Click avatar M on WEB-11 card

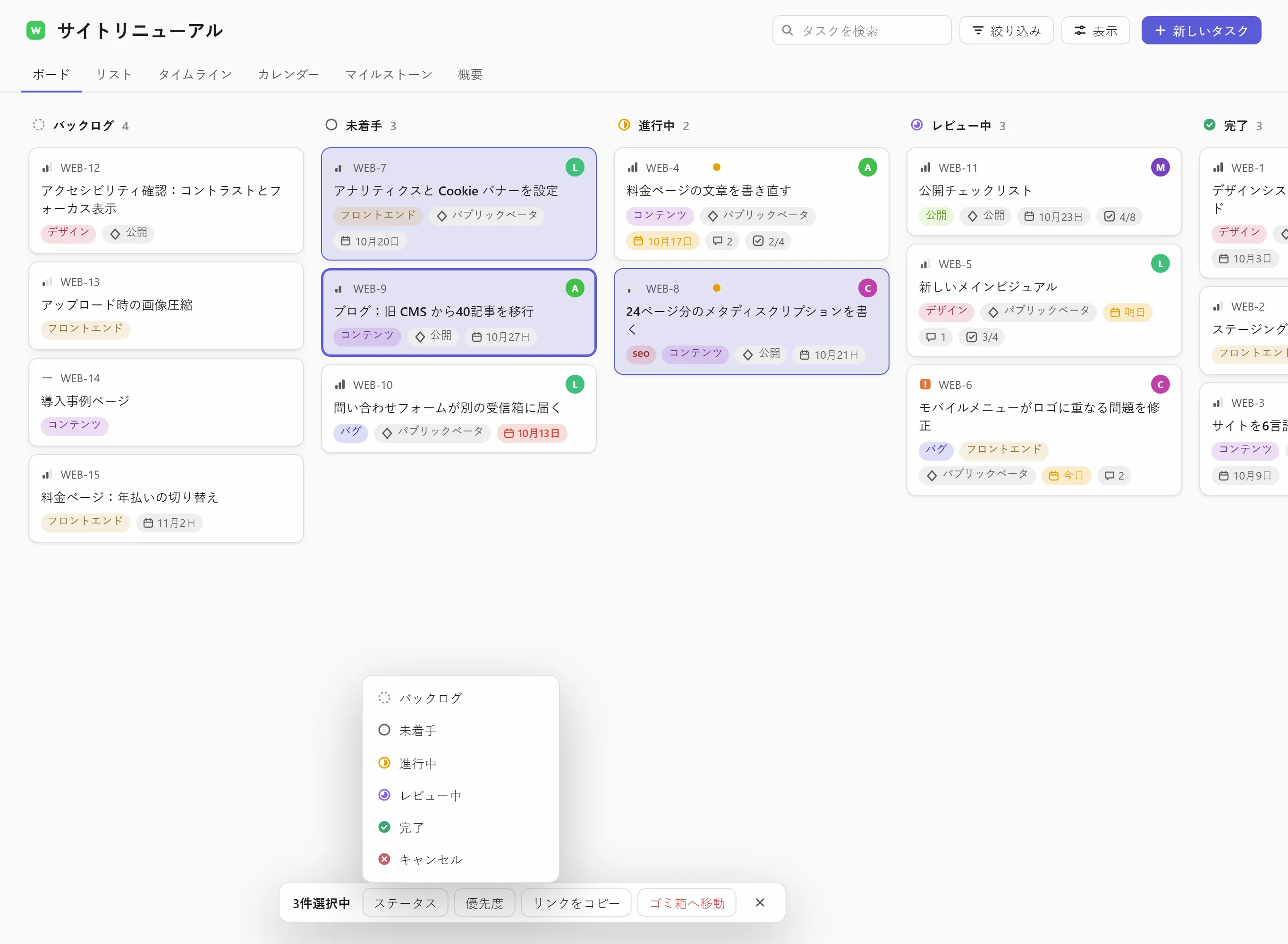point(1160,168)
